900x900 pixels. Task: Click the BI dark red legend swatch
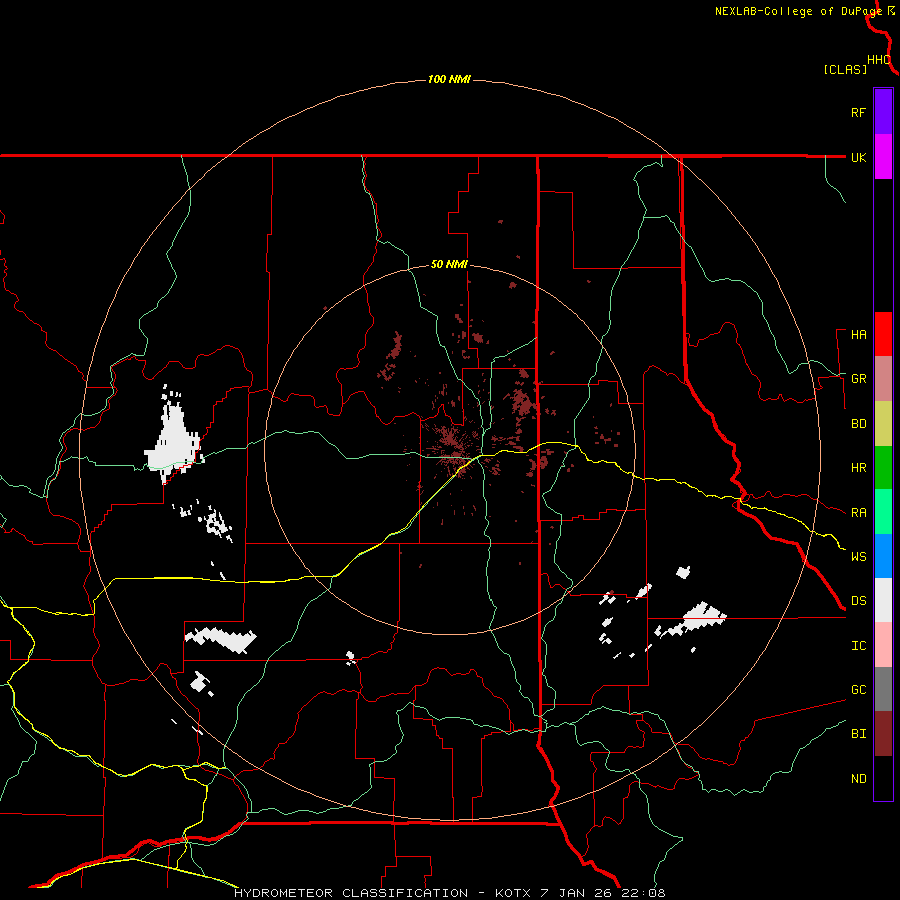click(x=883, y=734)
